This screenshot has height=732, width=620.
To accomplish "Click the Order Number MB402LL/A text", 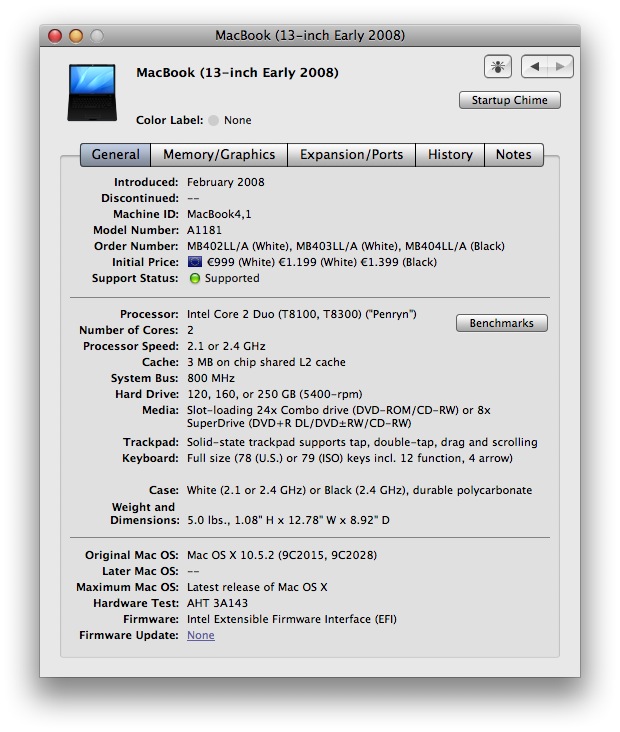I will [239, 246].
